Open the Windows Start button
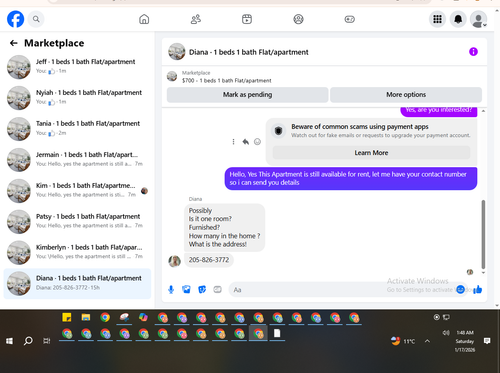 click(9, 341)
